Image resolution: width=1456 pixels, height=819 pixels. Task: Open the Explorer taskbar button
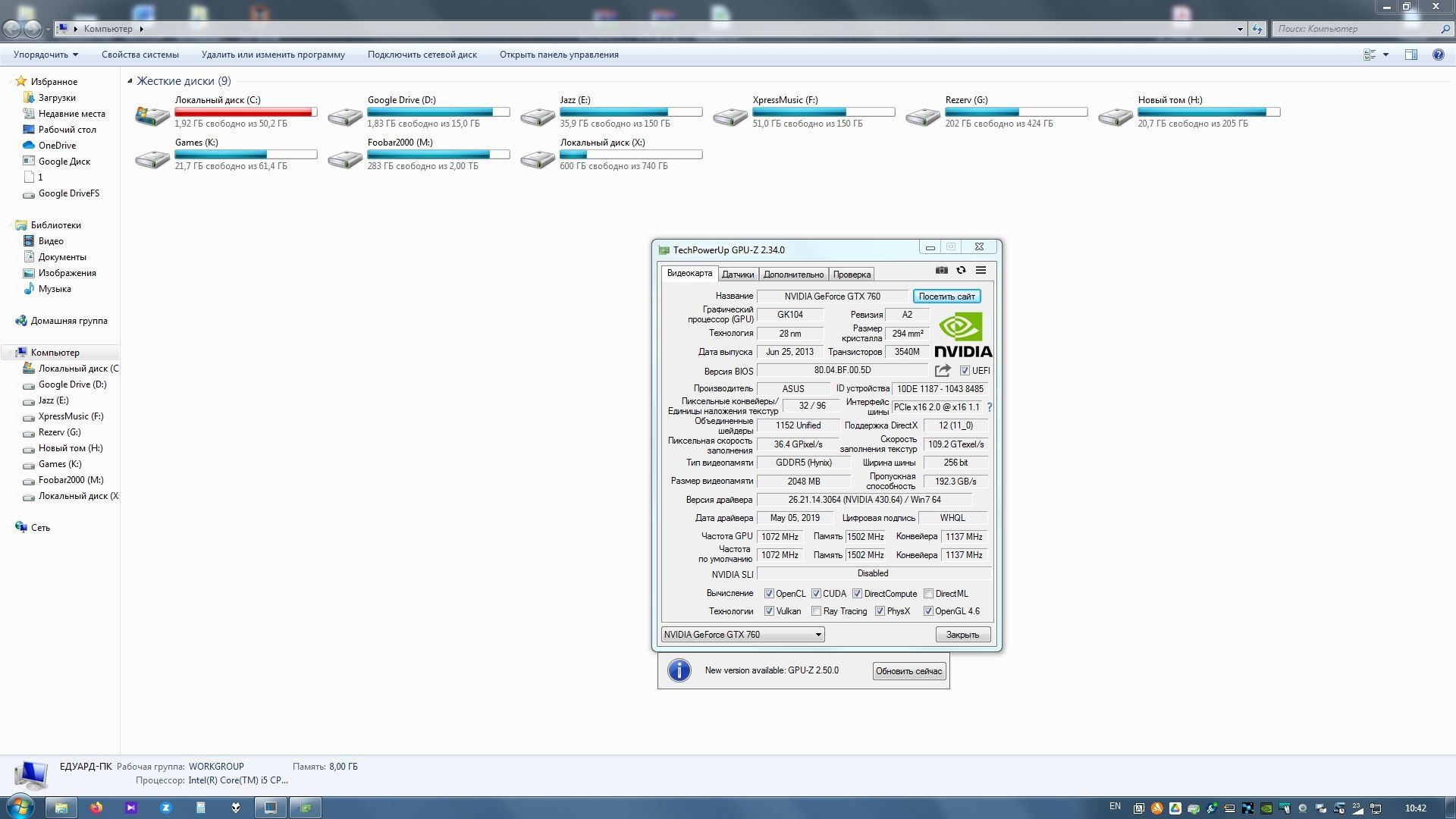pyautogui.click(x=61, y=808)
